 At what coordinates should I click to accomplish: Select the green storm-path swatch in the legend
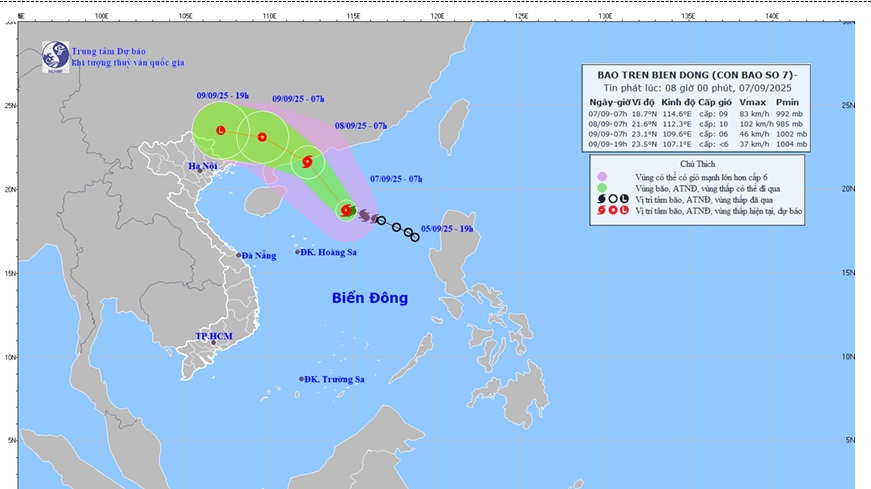(x=601, y=187)
